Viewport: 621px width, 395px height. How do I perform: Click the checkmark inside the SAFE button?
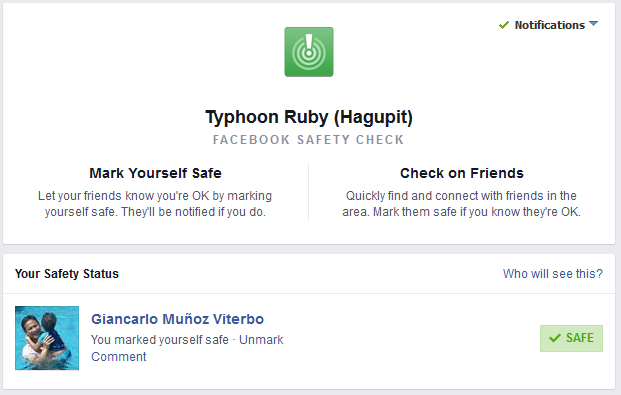(555, 338)
